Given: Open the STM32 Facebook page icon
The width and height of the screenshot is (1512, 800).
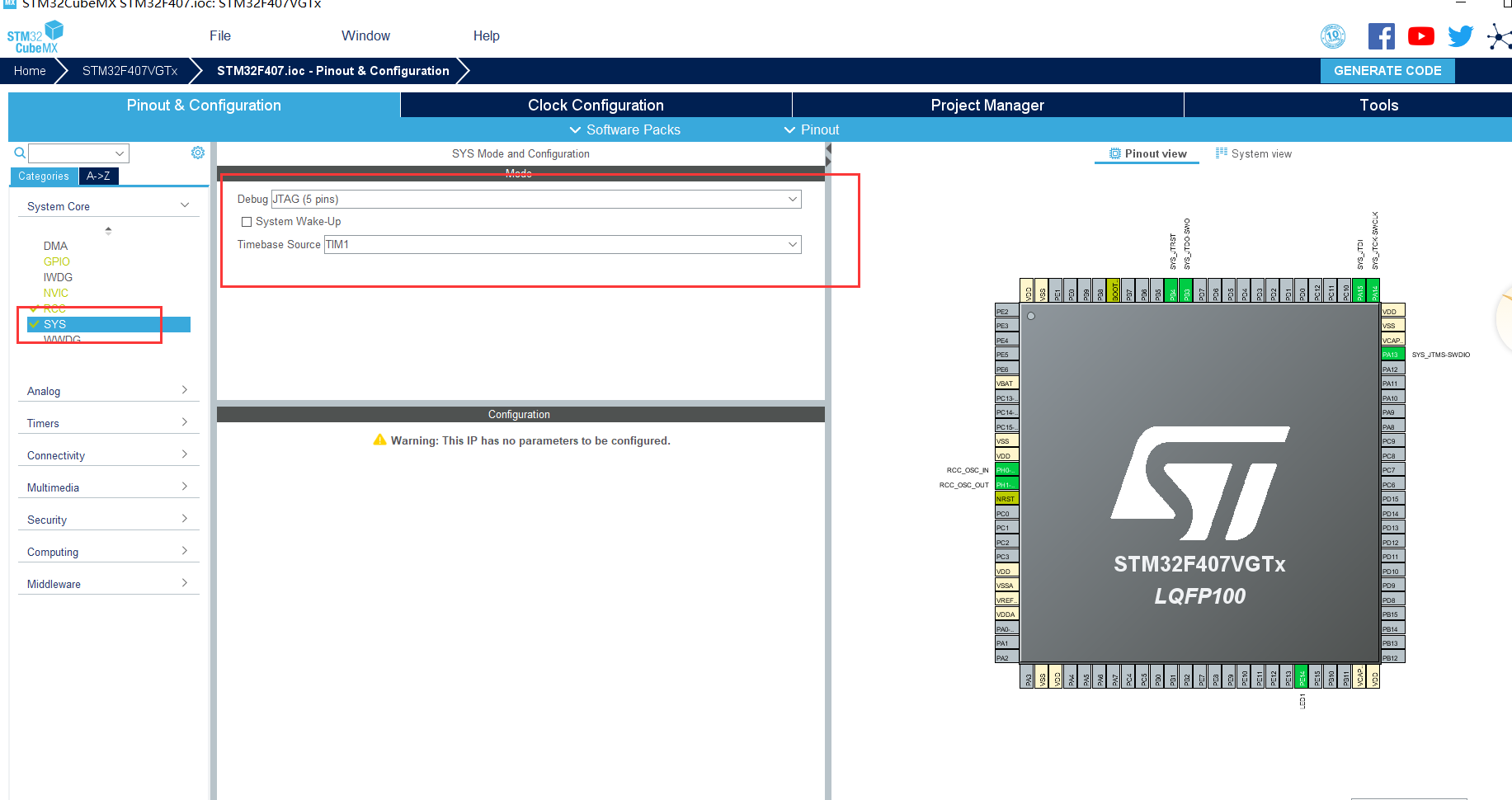Looking at the screenshot, I should (1382, 36).
